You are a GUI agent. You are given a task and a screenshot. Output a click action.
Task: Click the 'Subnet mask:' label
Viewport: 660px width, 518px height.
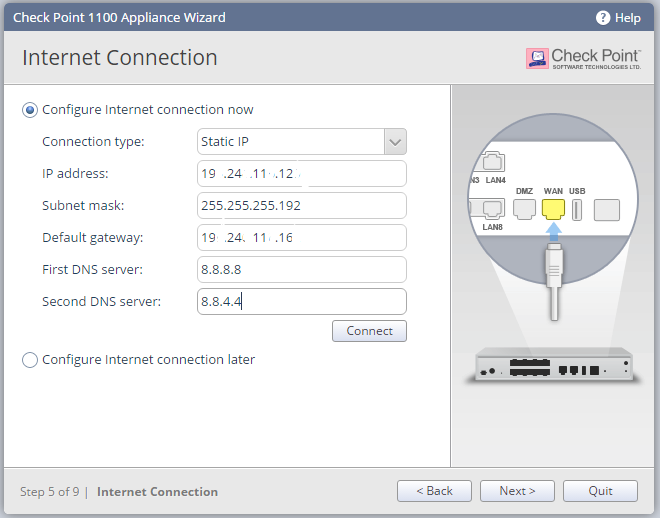(83, 205)
